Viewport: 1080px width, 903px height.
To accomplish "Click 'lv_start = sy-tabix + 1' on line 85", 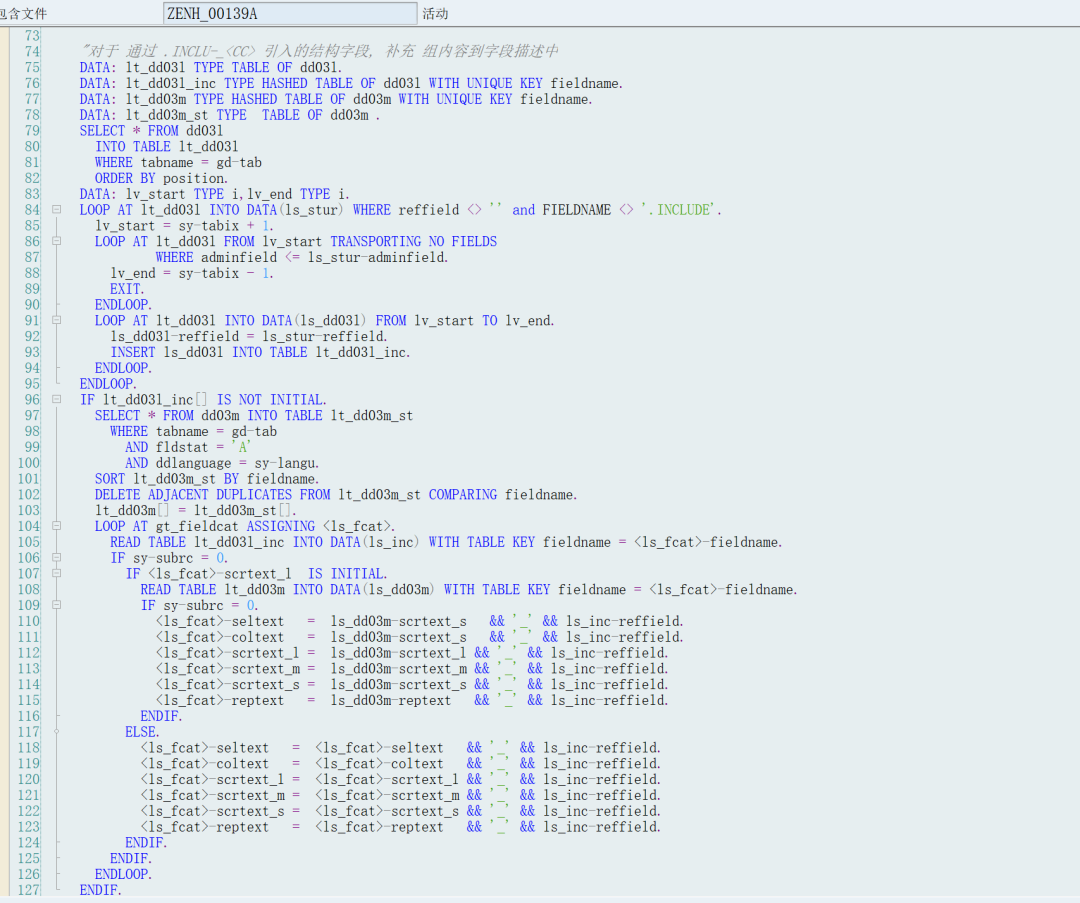I will 184,226.
